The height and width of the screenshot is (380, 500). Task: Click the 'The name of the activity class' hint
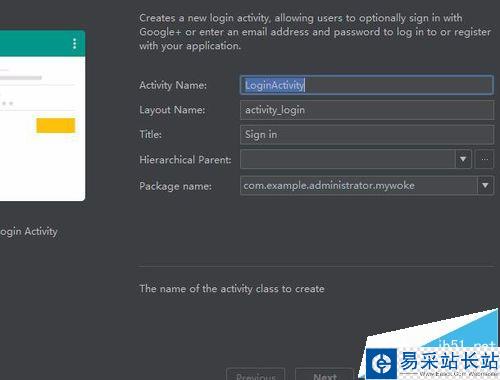(232, 289)
